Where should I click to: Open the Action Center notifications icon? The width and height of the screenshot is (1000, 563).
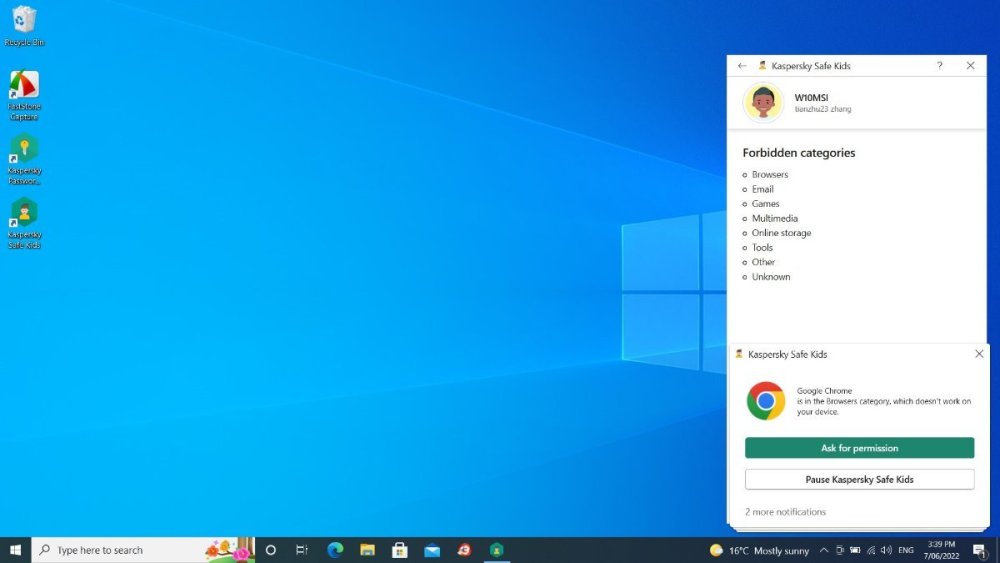click(980, 550)
